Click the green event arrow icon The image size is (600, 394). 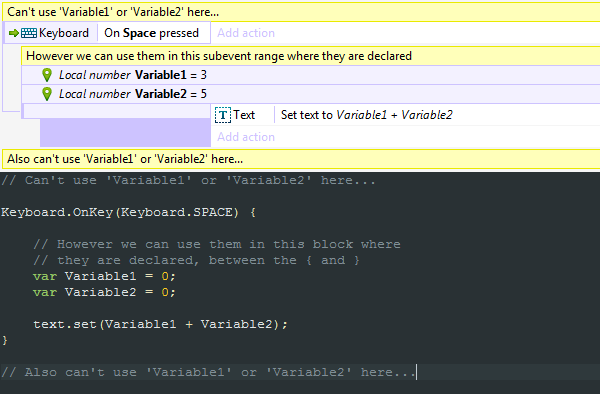[x=14, y=33]
